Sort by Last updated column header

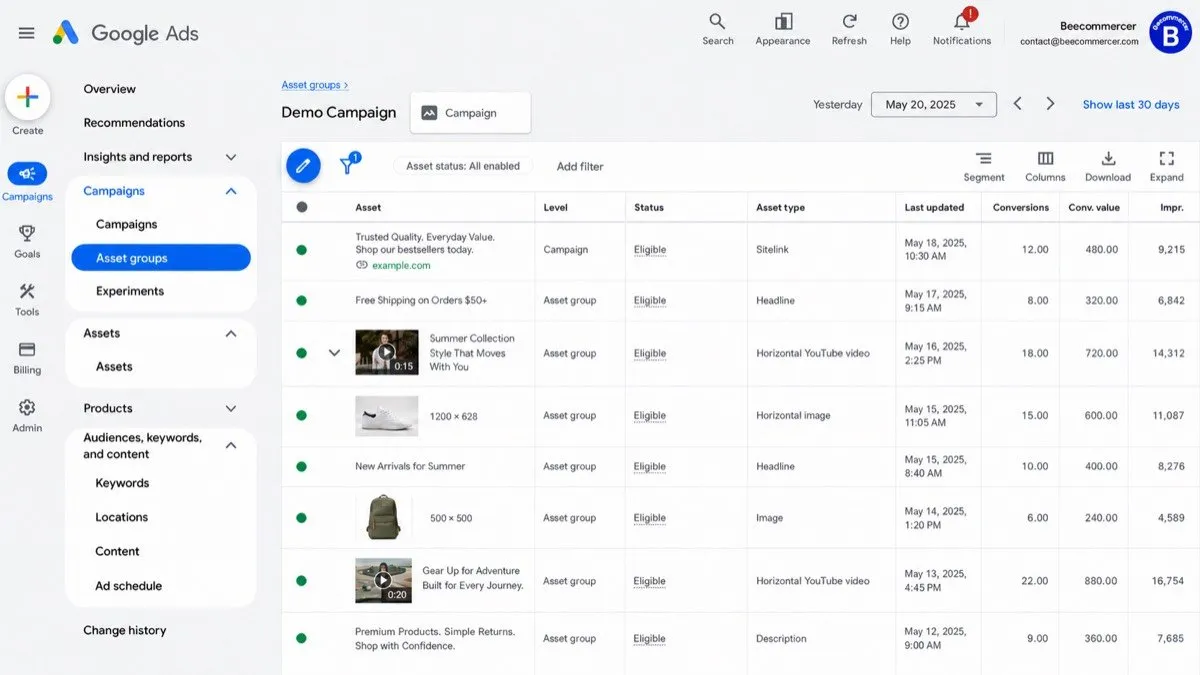click(934, 207)
